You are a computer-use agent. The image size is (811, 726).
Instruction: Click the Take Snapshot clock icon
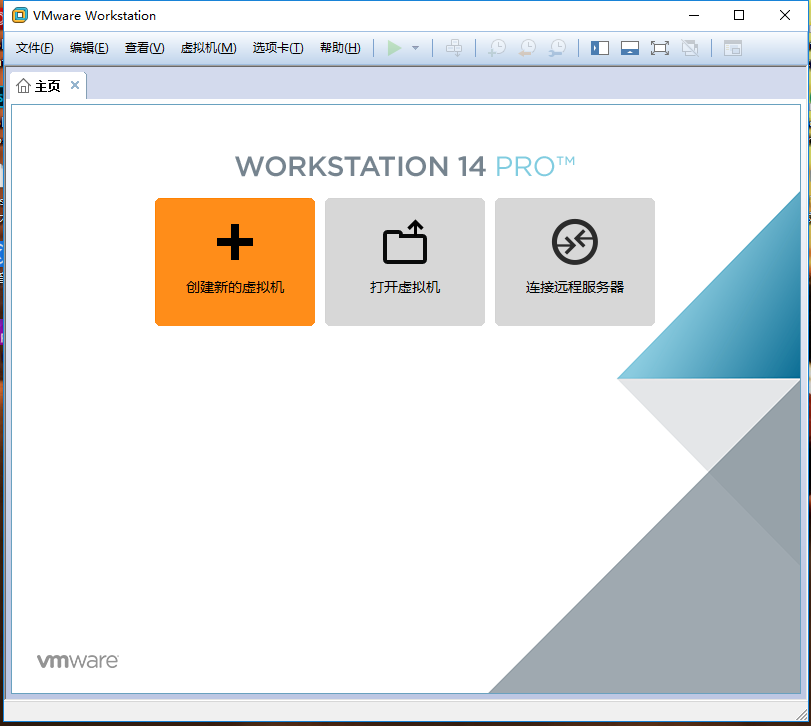tap(497, 48)
